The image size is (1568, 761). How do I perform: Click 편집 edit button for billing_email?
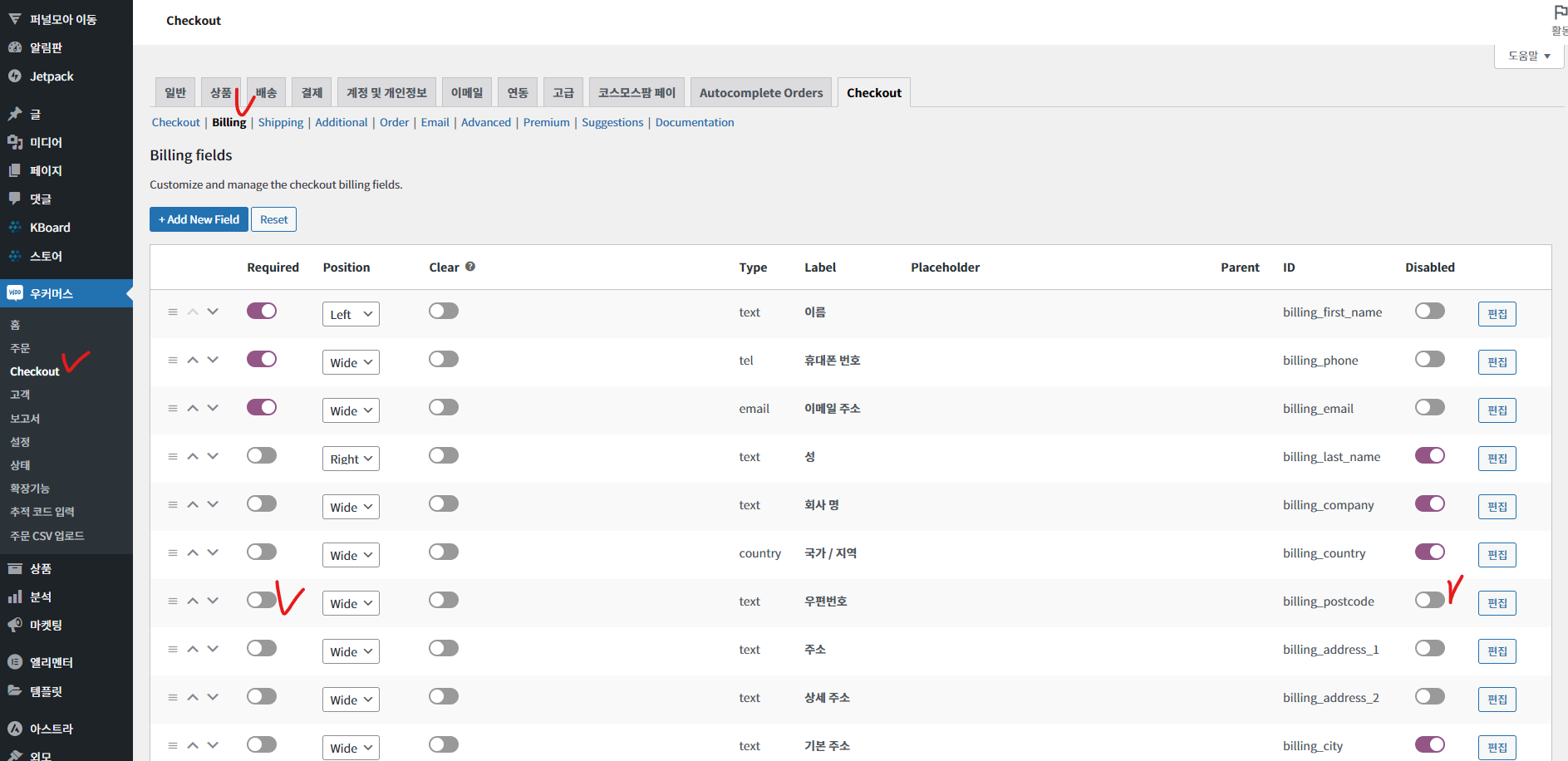1497,410
